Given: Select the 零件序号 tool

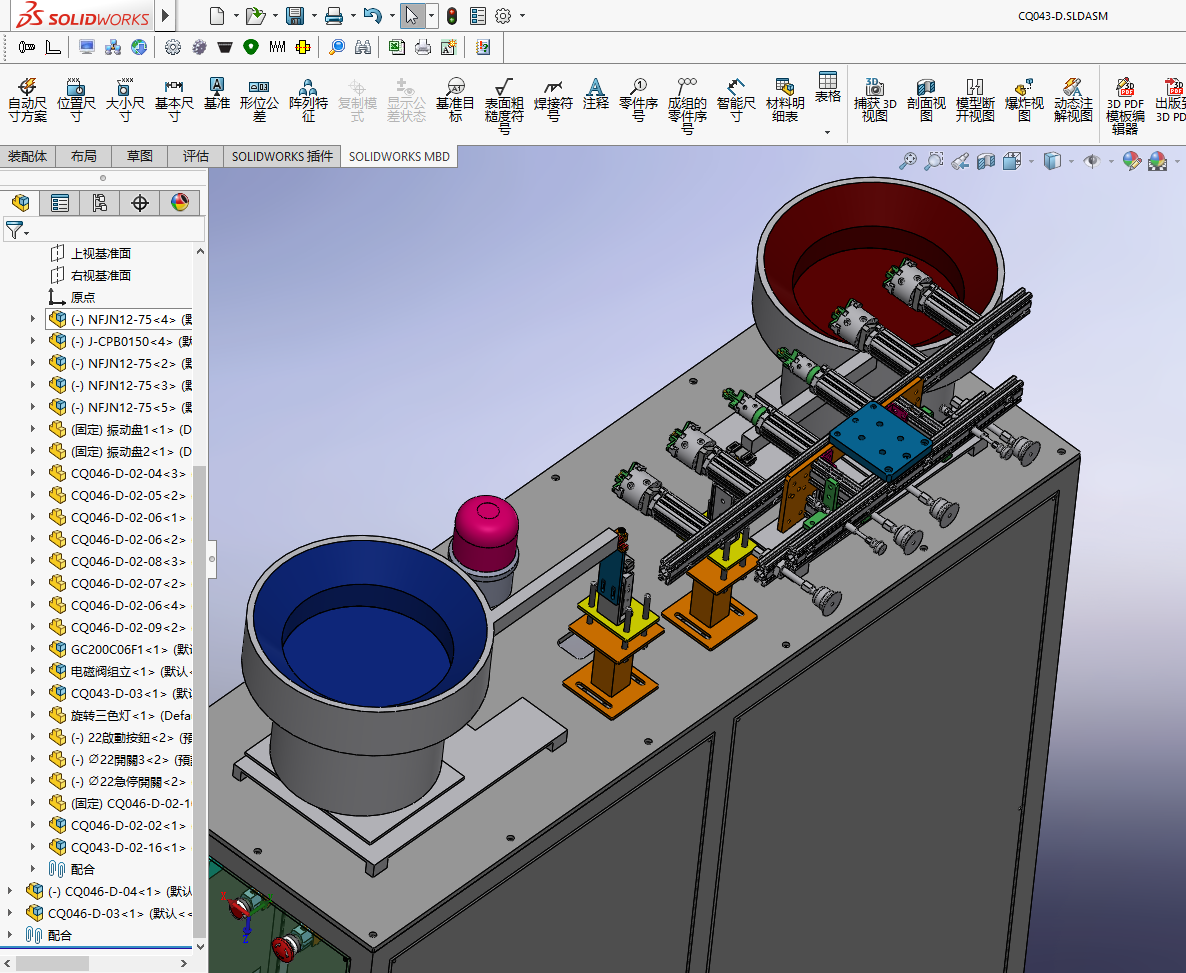Looking at the screenshot, I should pyautogui.click(x=638, y=101).
